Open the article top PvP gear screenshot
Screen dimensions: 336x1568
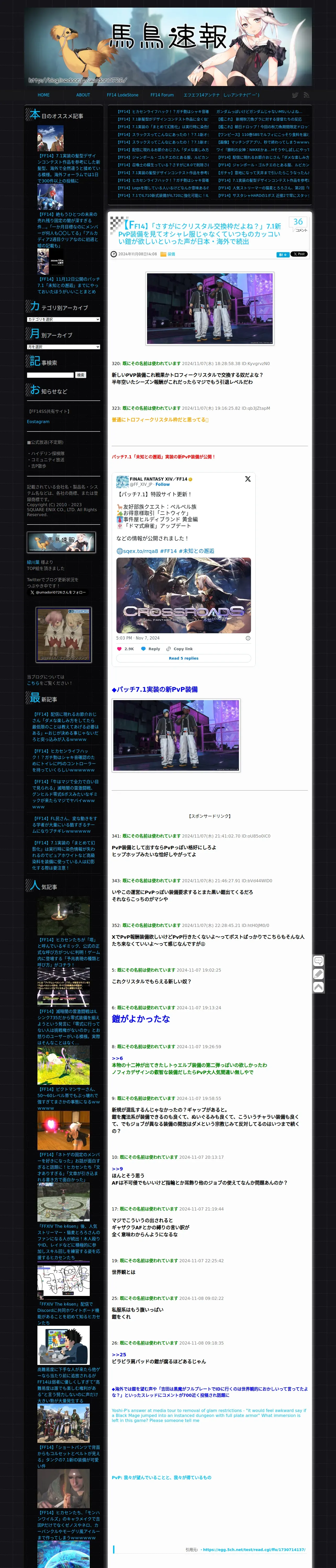point(210,309)
